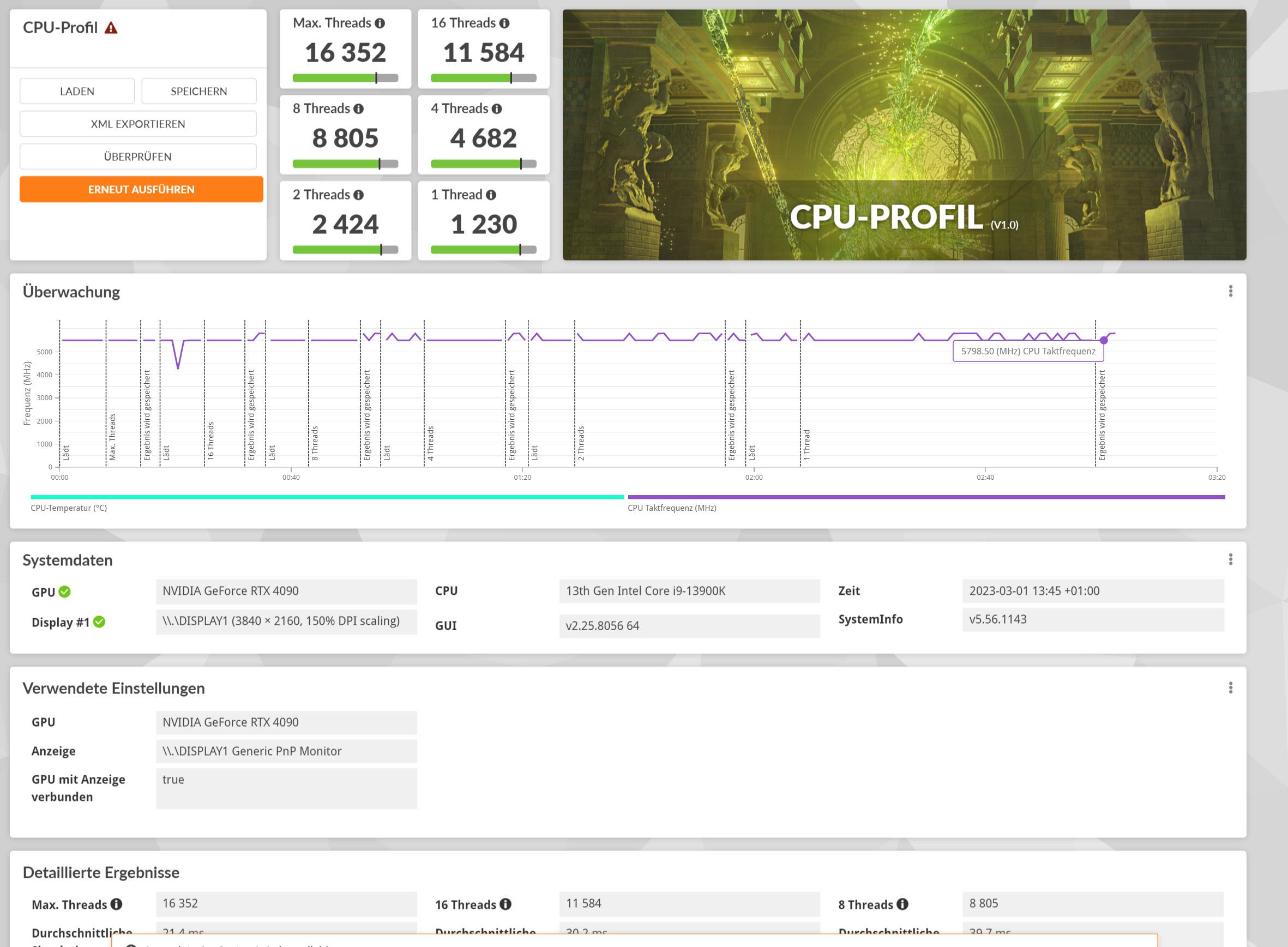Click info icon beside 8 Threads in detailed results
This screenshot has height=947, width=1288.
tap(902, 904)
